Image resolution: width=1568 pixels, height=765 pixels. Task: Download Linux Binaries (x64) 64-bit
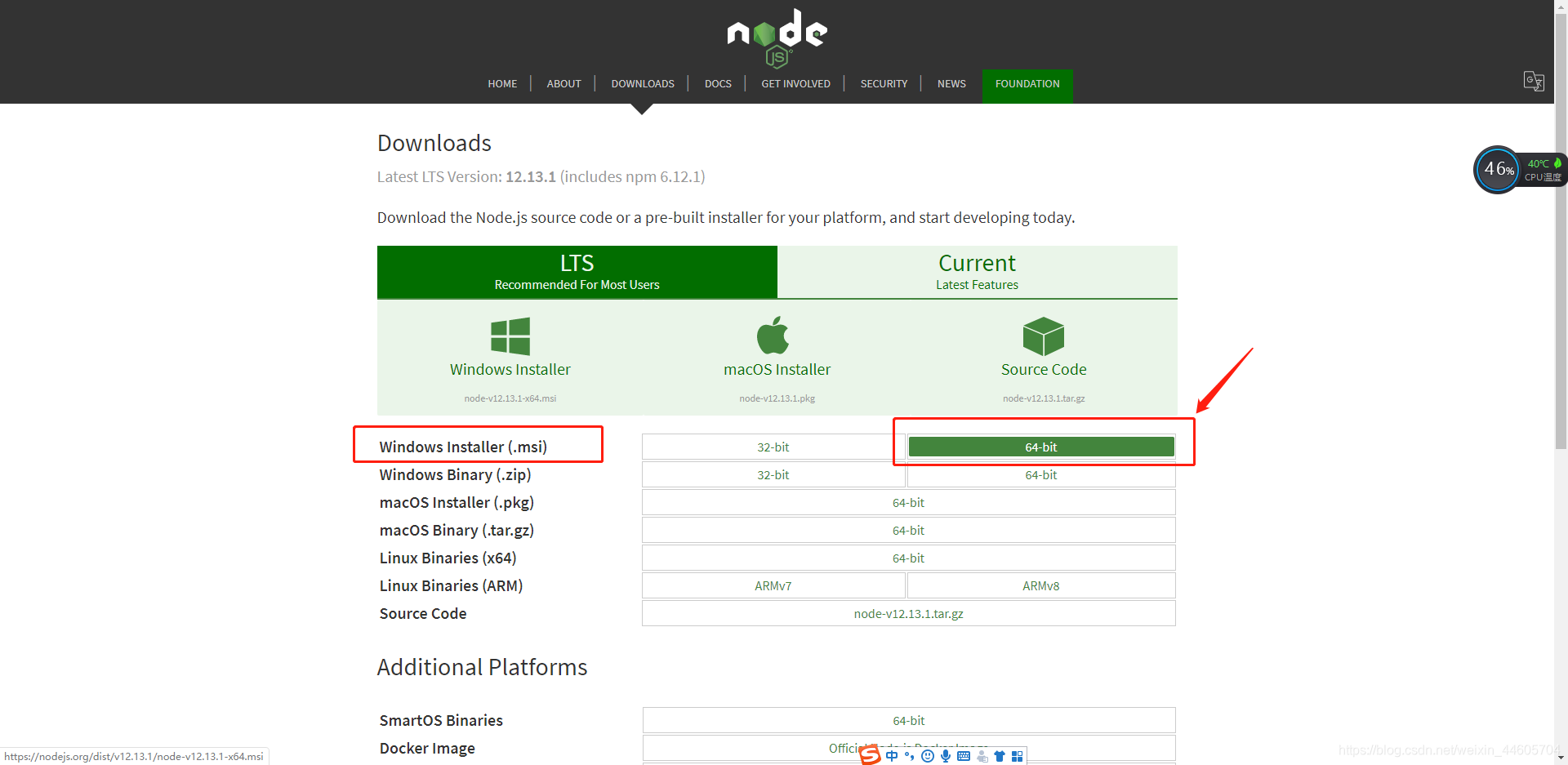(908, 558)
